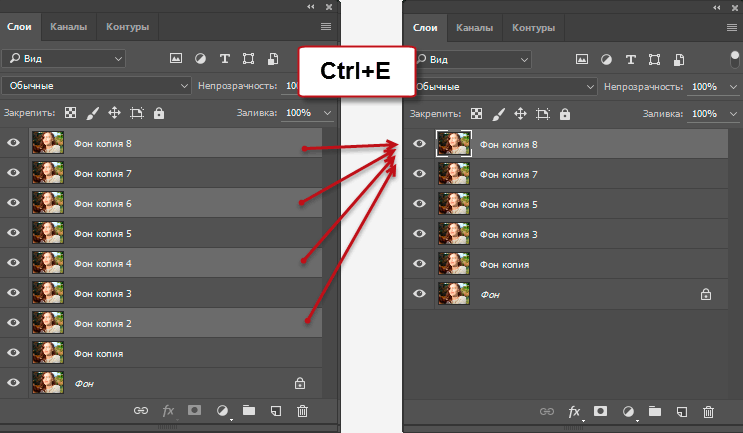
Task: Lock position icon in left panel
Action: pos(114,113)
